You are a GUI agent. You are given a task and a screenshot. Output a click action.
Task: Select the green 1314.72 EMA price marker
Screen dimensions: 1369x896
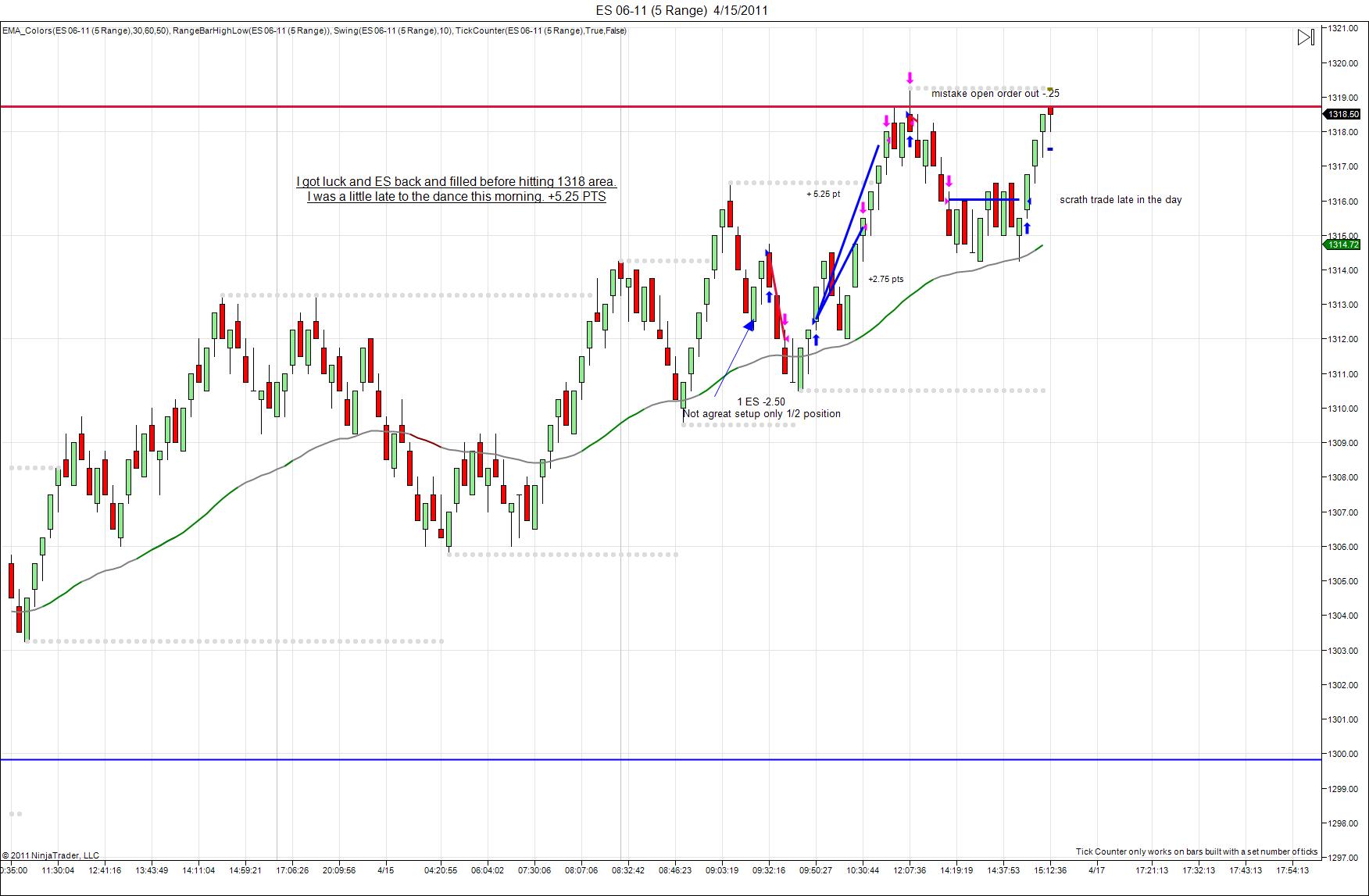[x=1344, y=245]
